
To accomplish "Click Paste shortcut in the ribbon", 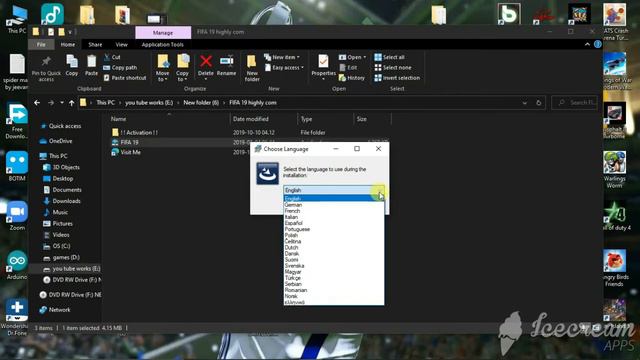I will point(125,78).
